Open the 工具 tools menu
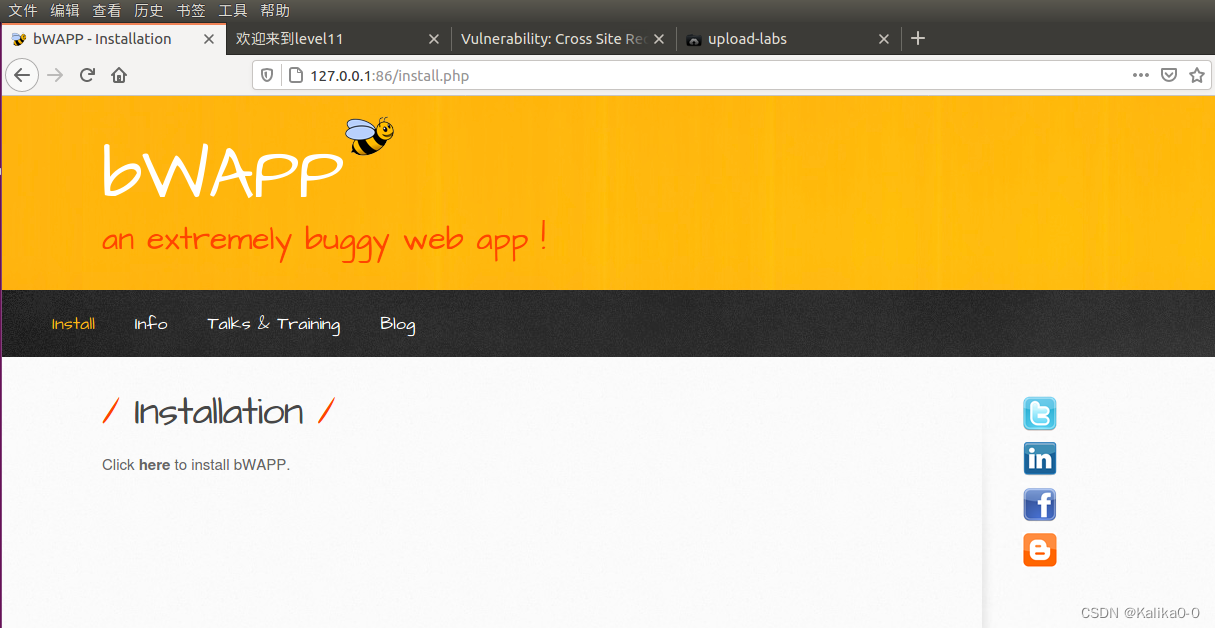The image size is (1215, 628). pos(233,11)
